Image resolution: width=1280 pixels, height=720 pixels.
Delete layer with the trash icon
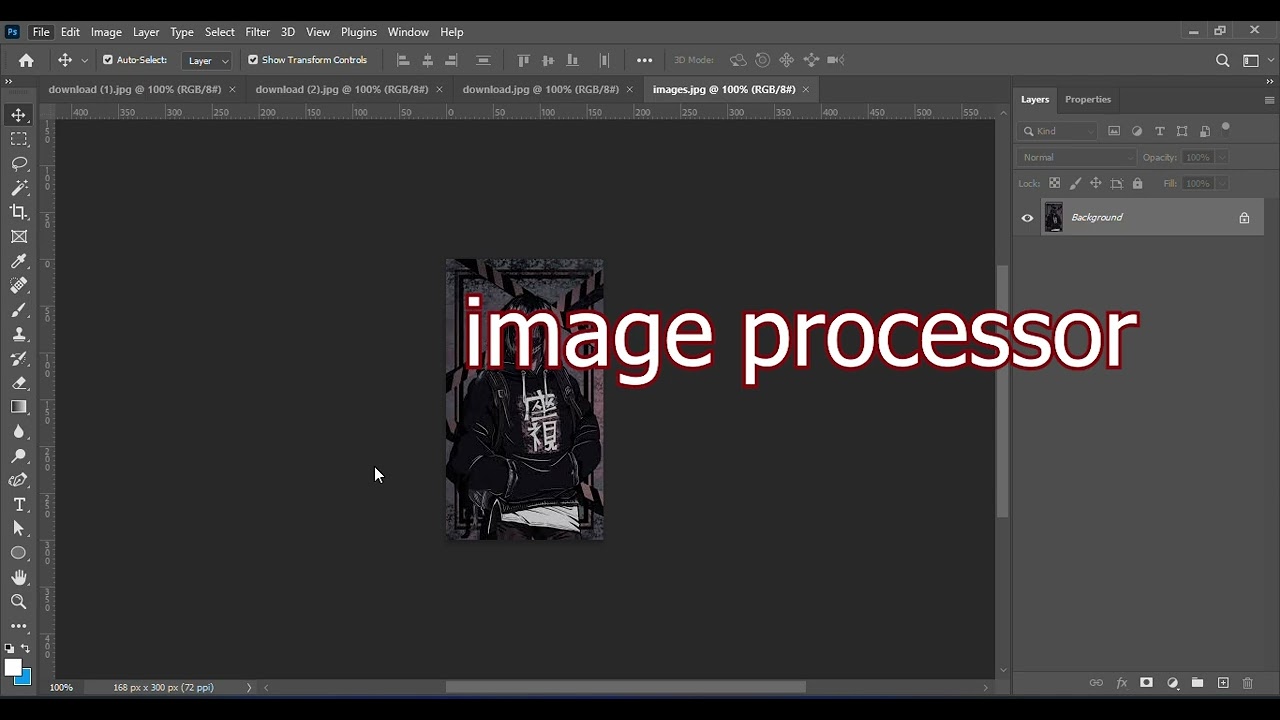[1247, 683]
